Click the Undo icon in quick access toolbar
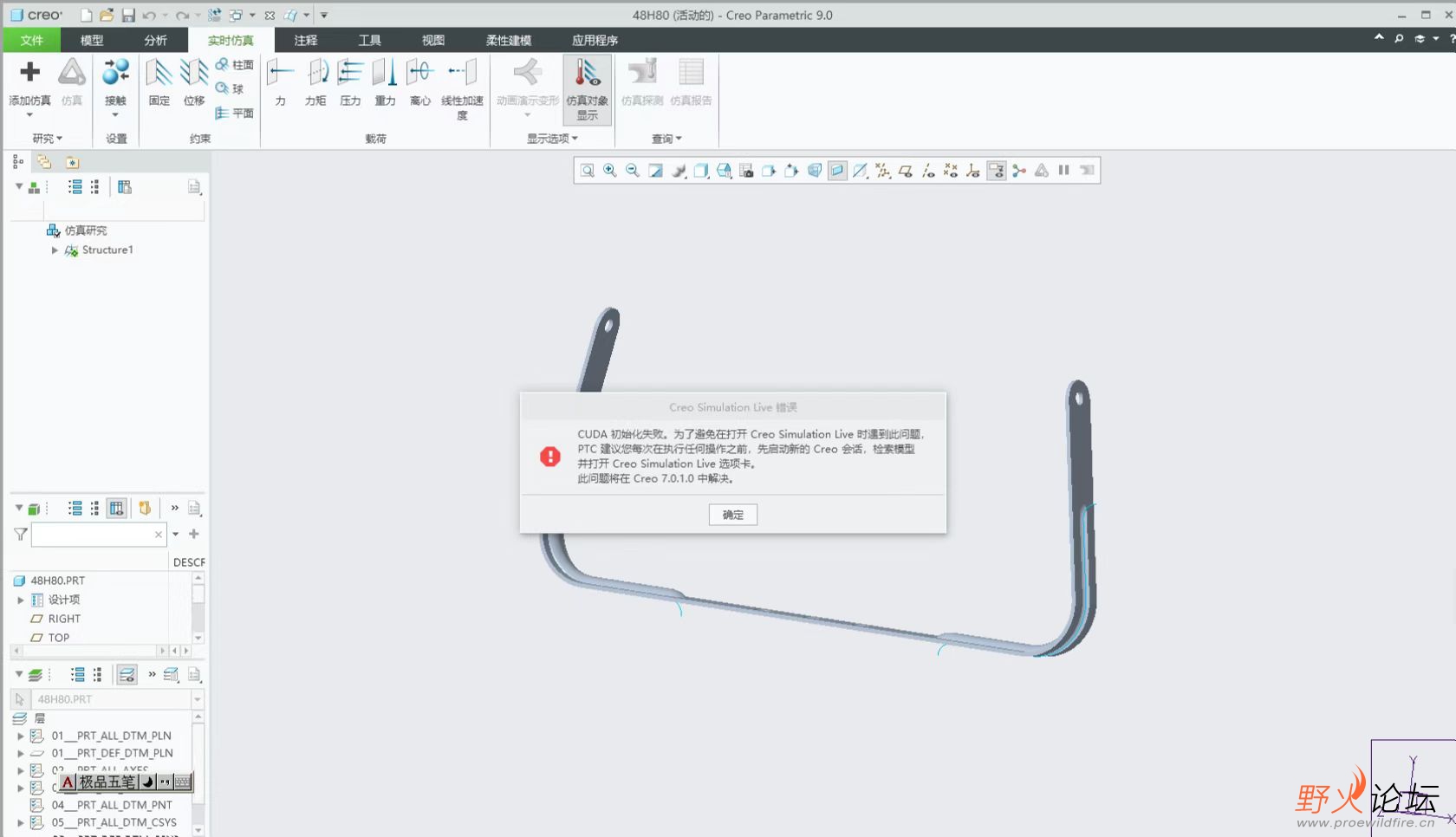This screenshot has width=1456, height=837. (x=149, y=16)
